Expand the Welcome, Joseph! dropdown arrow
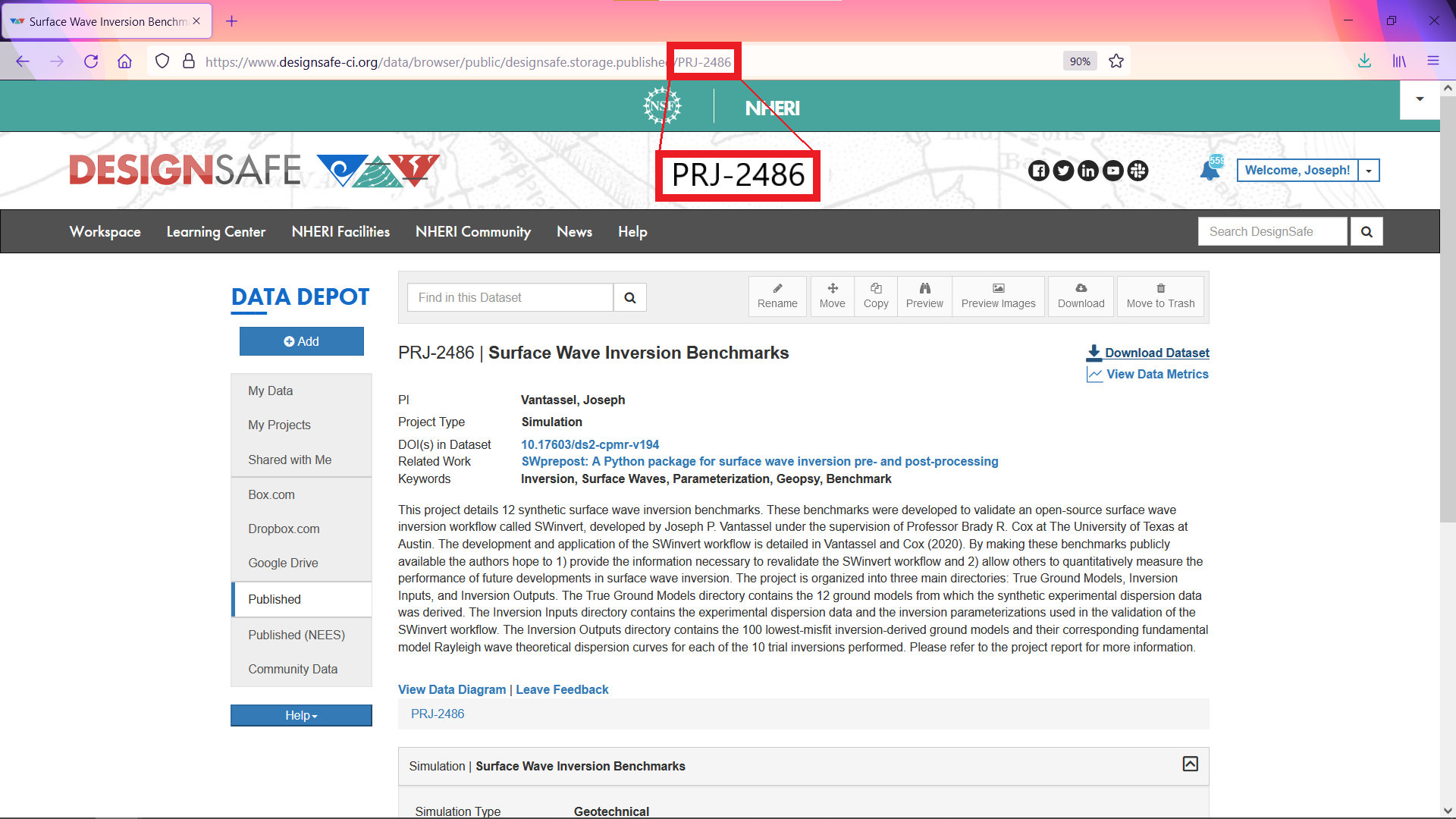 (1369, 171)
